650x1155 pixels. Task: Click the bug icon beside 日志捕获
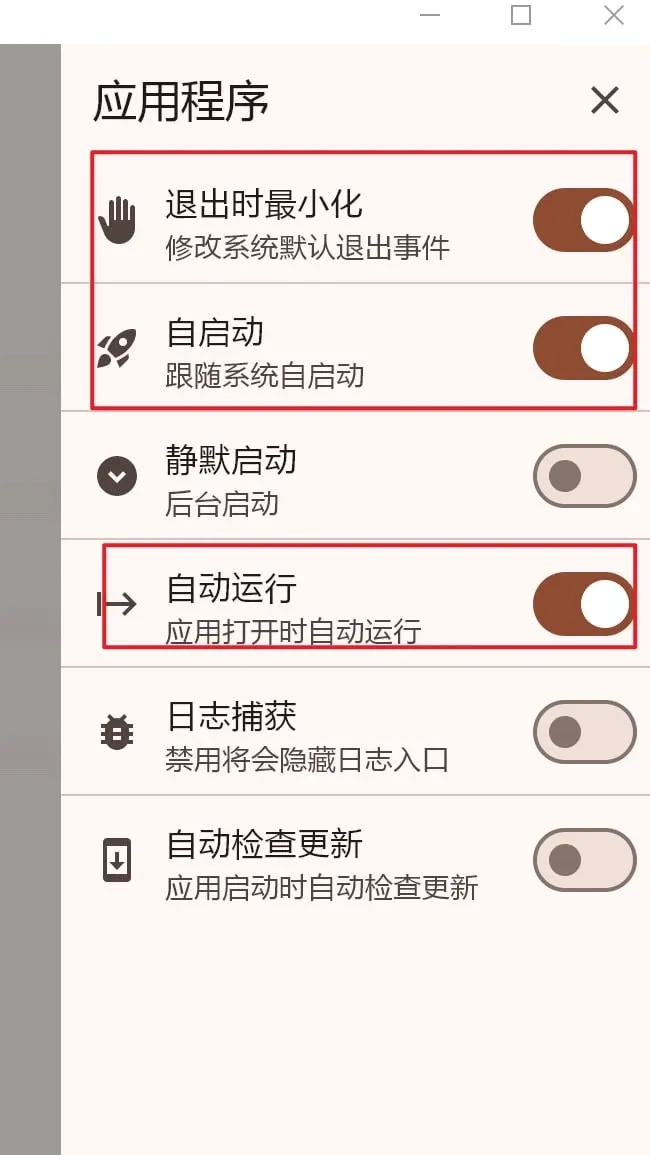[117, 731]
